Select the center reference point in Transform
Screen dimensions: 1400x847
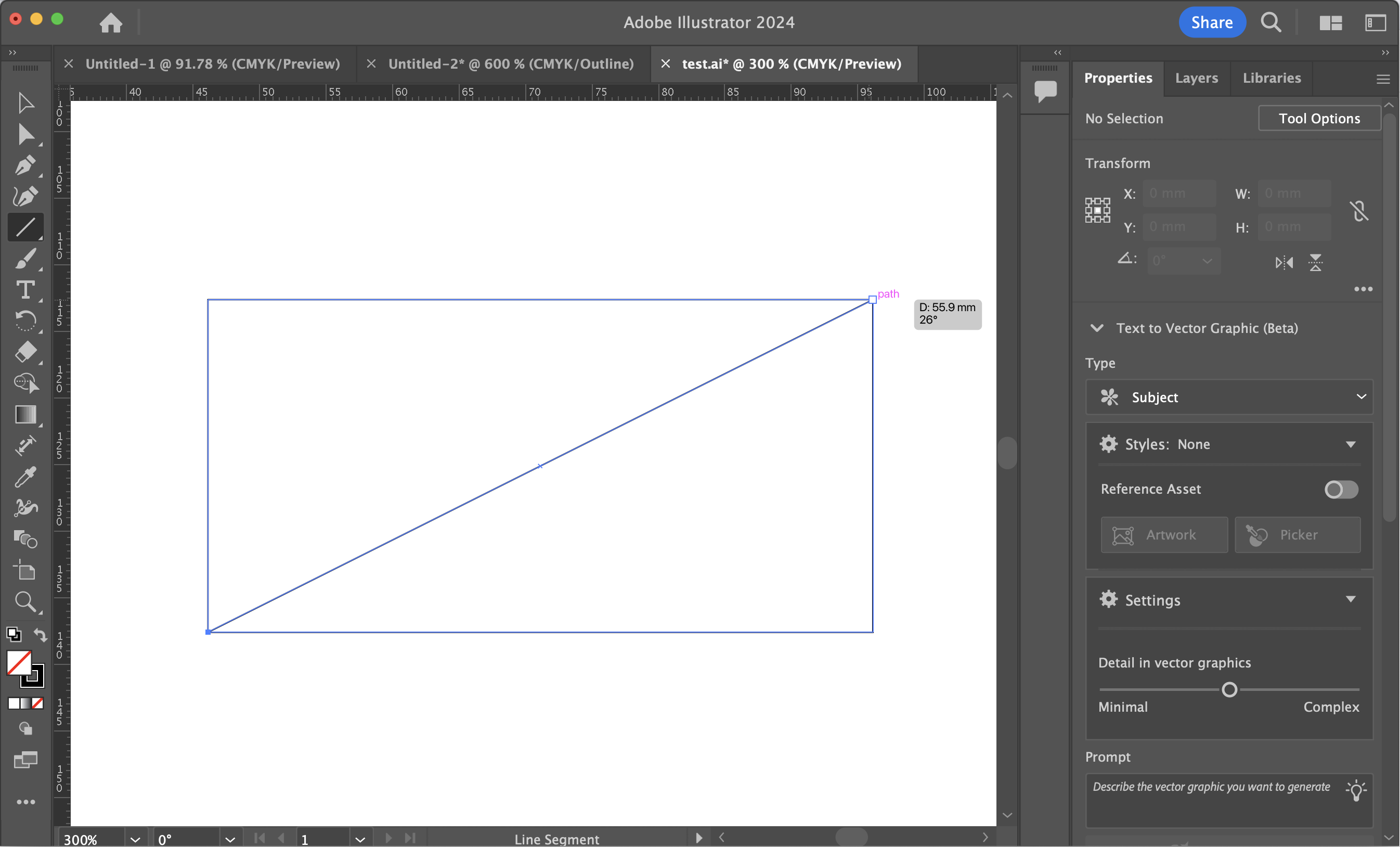pyautogui.click(x=1097, y=210)
